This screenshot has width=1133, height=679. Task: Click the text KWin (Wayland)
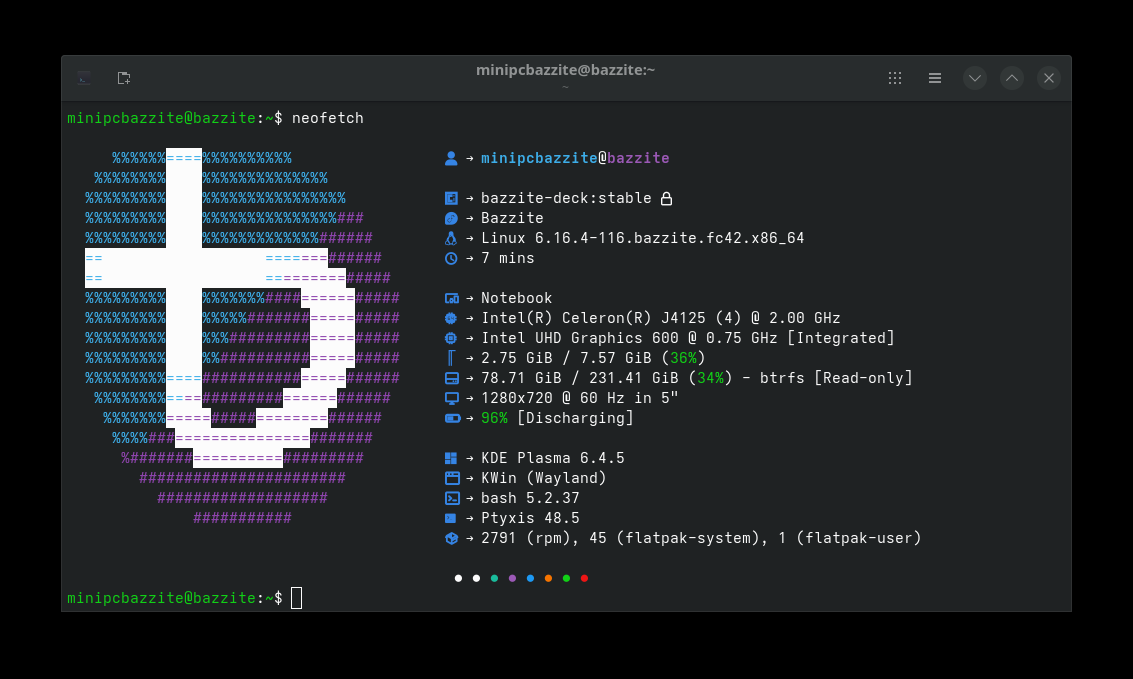tap(543, 478)
